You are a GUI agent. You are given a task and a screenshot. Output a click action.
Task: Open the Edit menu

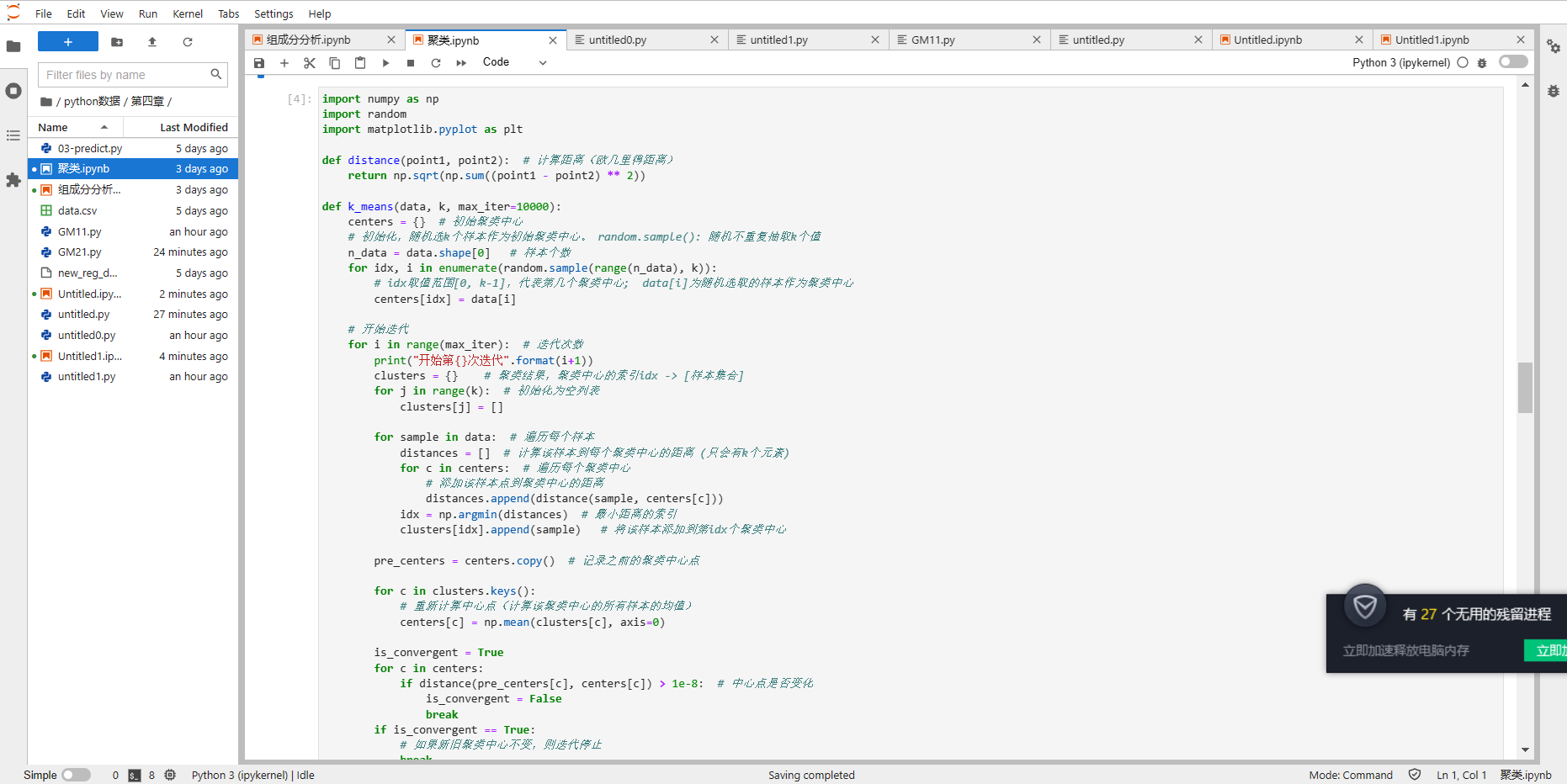tap(76, 13)
